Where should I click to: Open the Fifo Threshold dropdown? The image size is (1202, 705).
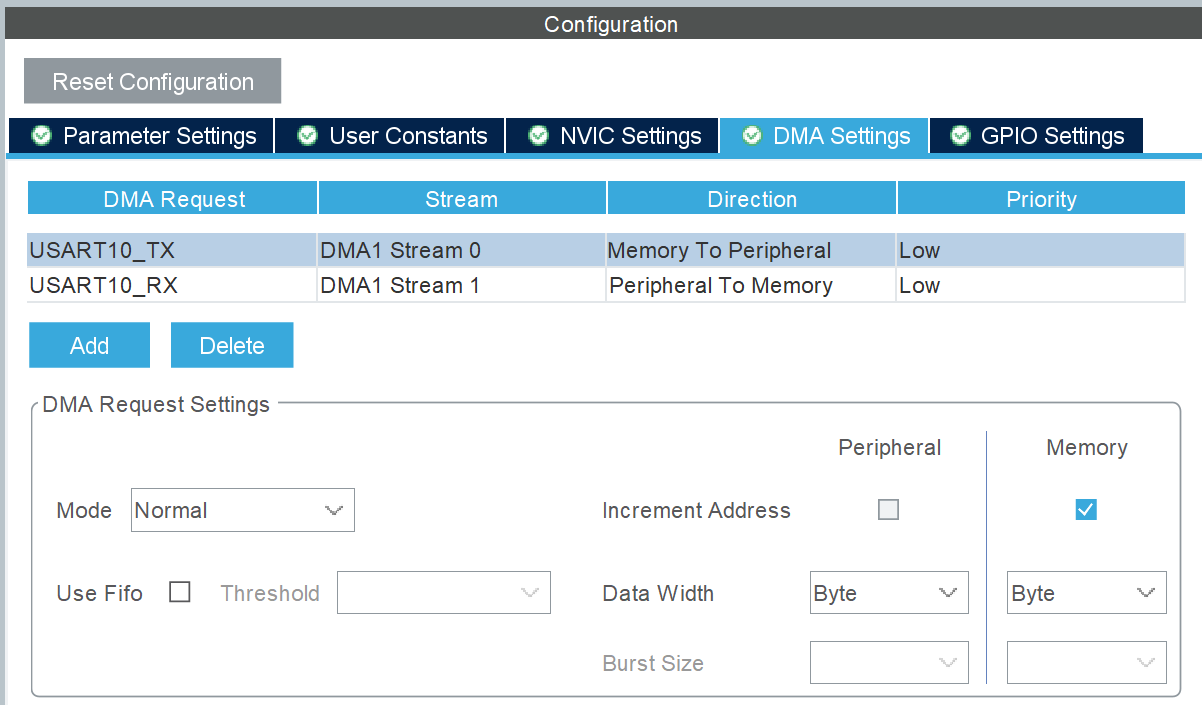(x=444, y=593)
